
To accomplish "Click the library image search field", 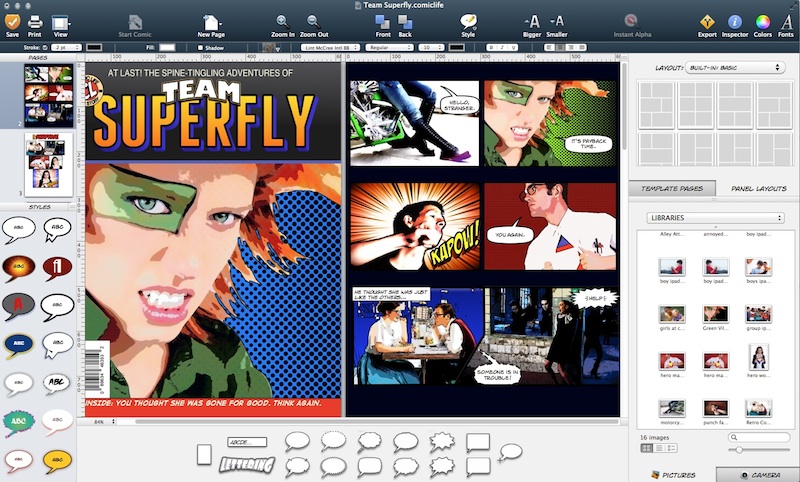I will [764, 437].
